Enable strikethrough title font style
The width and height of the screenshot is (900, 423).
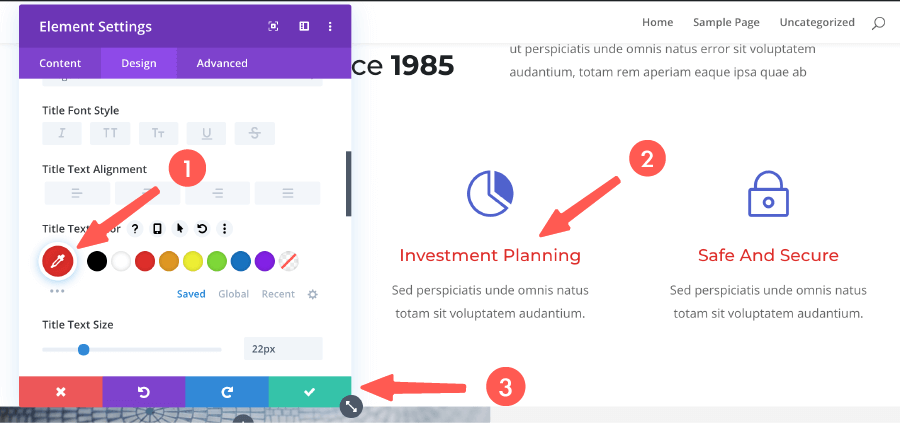(254, 133)
